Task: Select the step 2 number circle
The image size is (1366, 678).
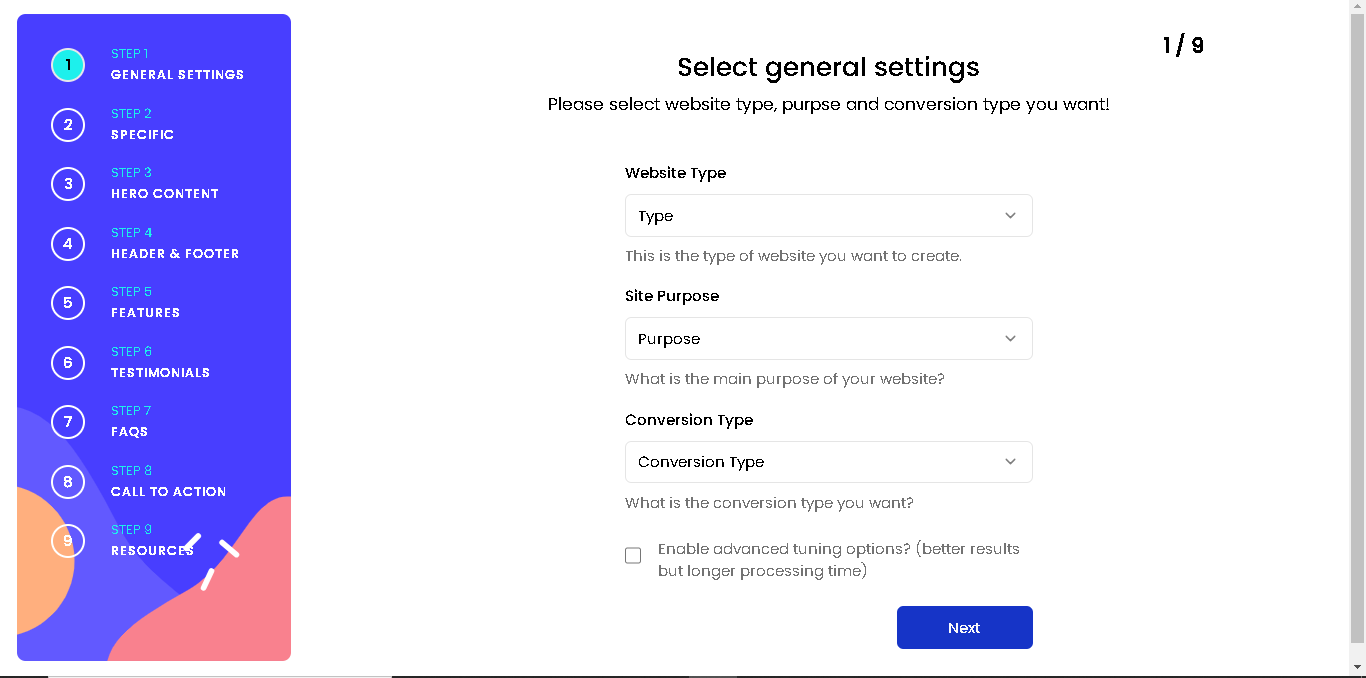Action: click(x=68, y=125)
